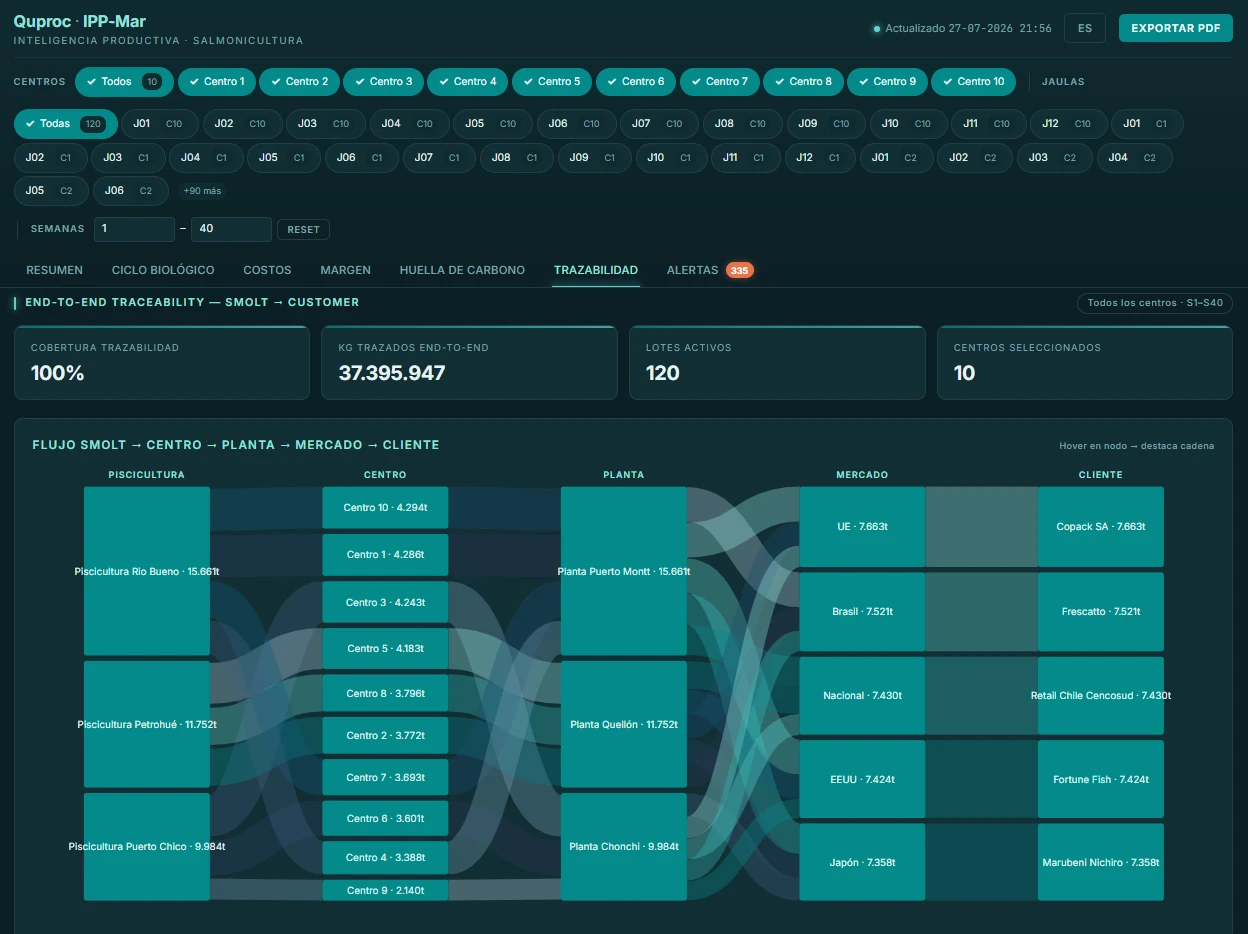The image size is (1248, 934).
Task: Select the Nacional · 7.430t market node
Action: [862, 696]
